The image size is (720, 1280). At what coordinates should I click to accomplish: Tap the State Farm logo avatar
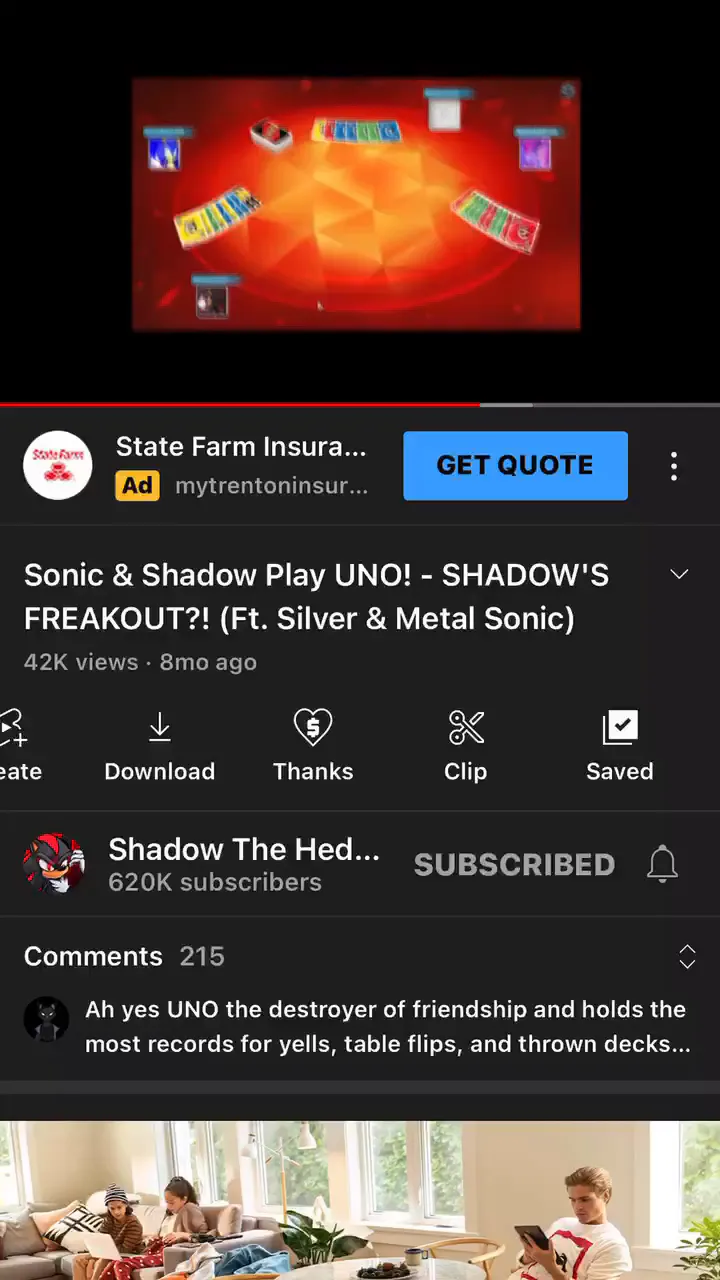58,465
